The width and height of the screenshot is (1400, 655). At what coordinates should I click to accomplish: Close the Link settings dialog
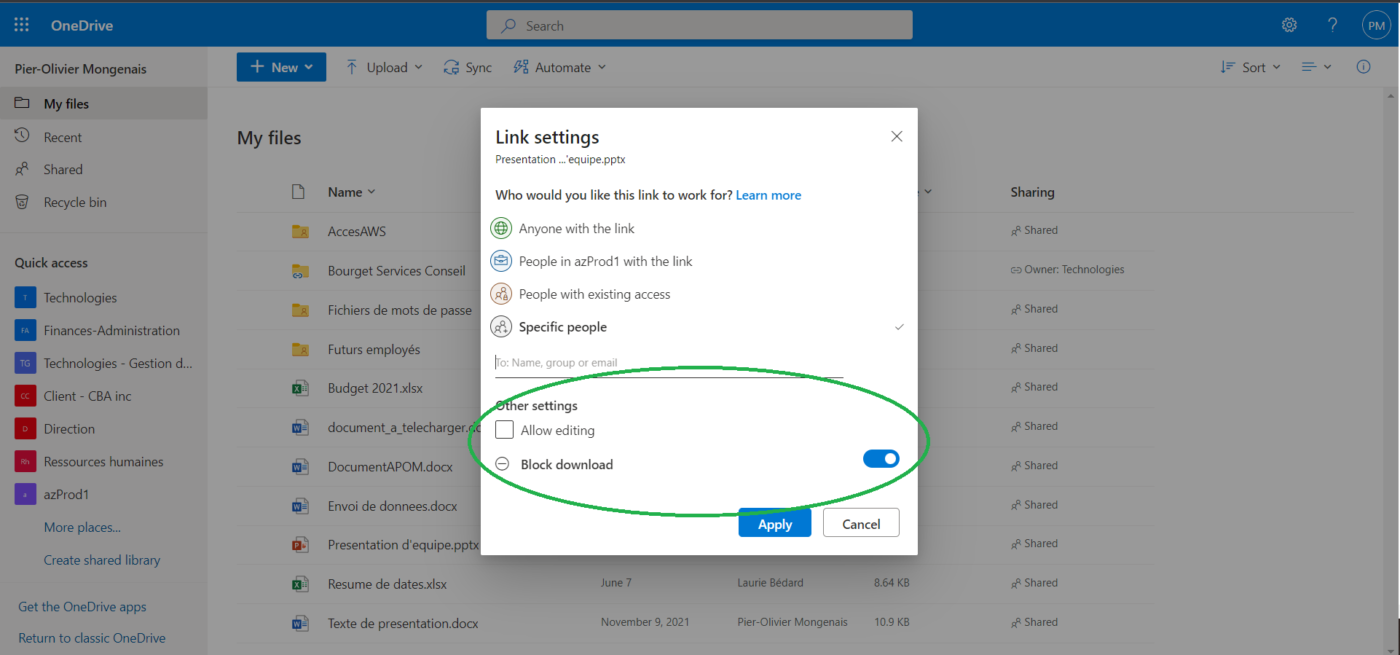pos(897,137)
